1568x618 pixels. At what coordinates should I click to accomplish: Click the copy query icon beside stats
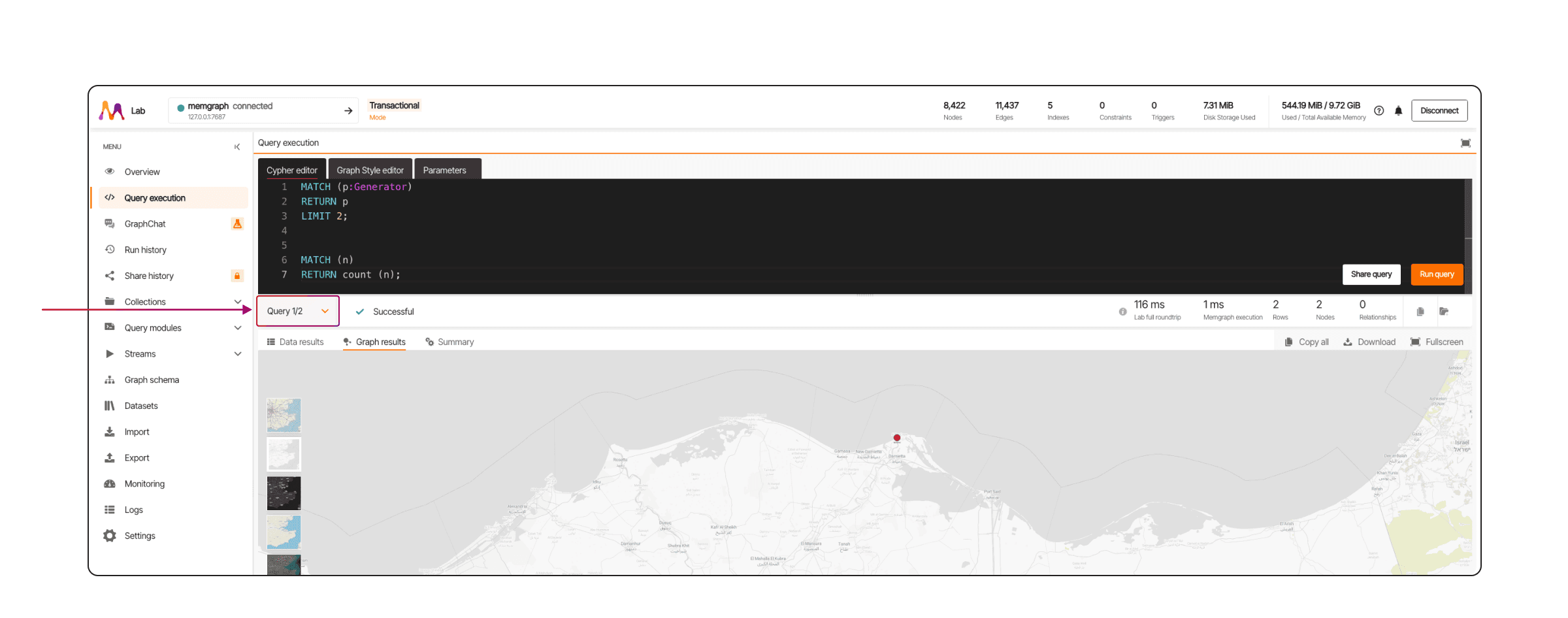point(1420,312)
